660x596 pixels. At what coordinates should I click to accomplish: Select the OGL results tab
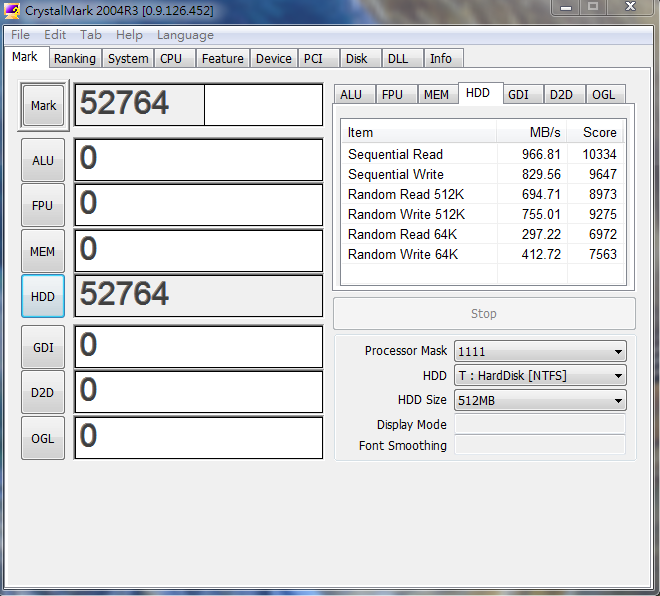point(604,95)
